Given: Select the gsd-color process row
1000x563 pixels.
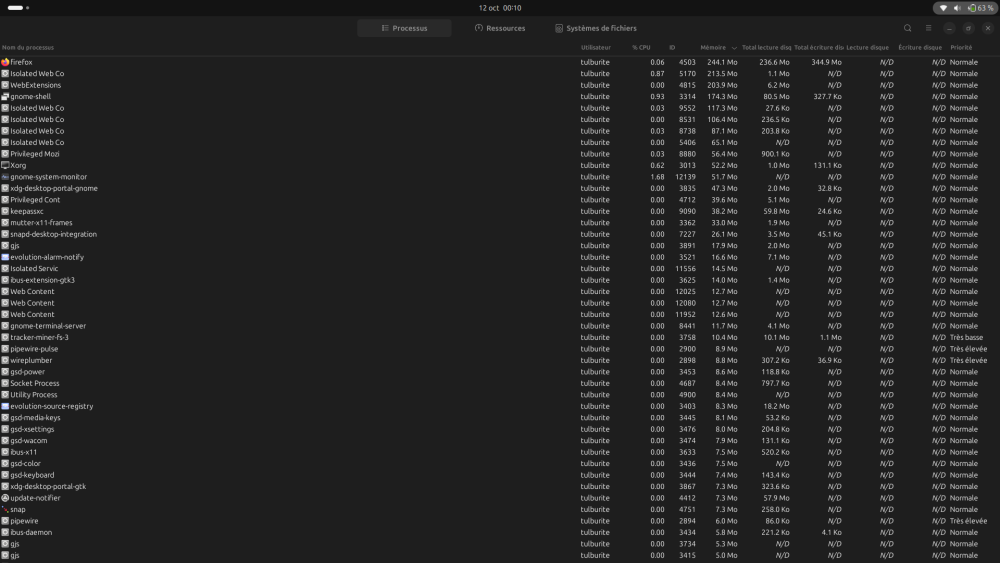Looking at the screenshot, I should 500,464.
